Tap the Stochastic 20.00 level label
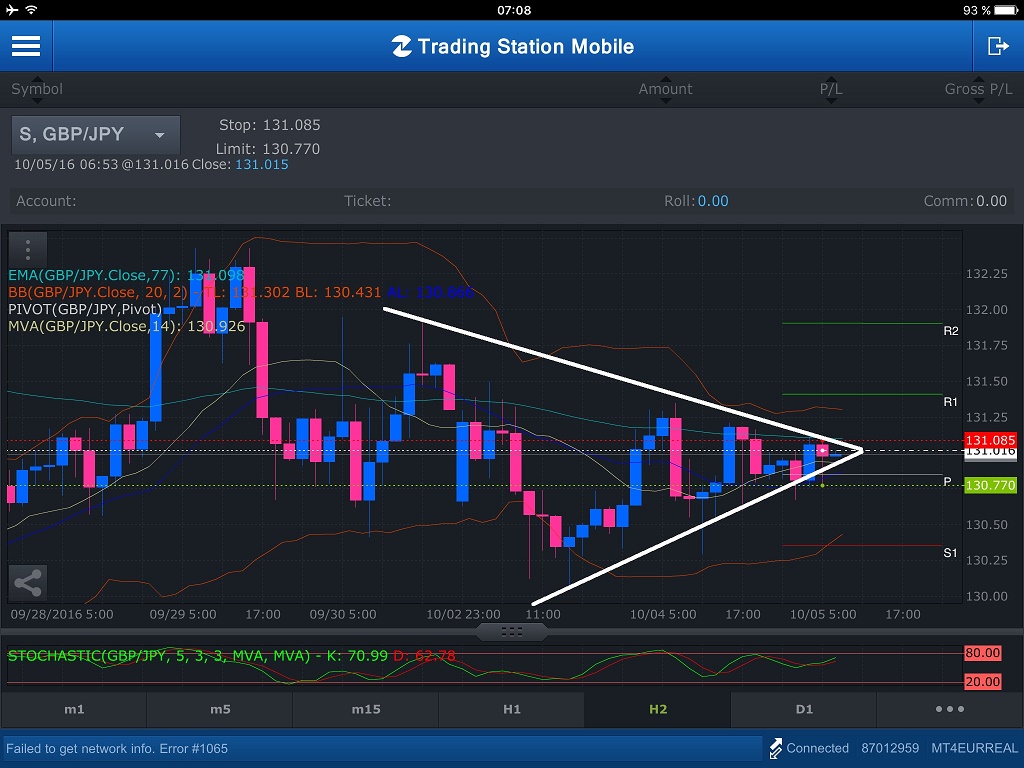Viewport: 1024px width, 768px height. tap(982, 682)
